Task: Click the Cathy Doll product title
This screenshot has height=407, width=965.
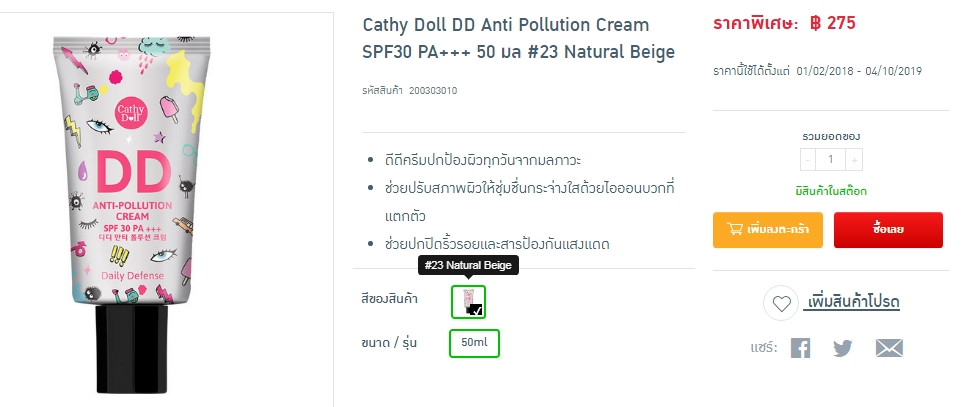Action: pyautogui.click(x=518, y=38)
